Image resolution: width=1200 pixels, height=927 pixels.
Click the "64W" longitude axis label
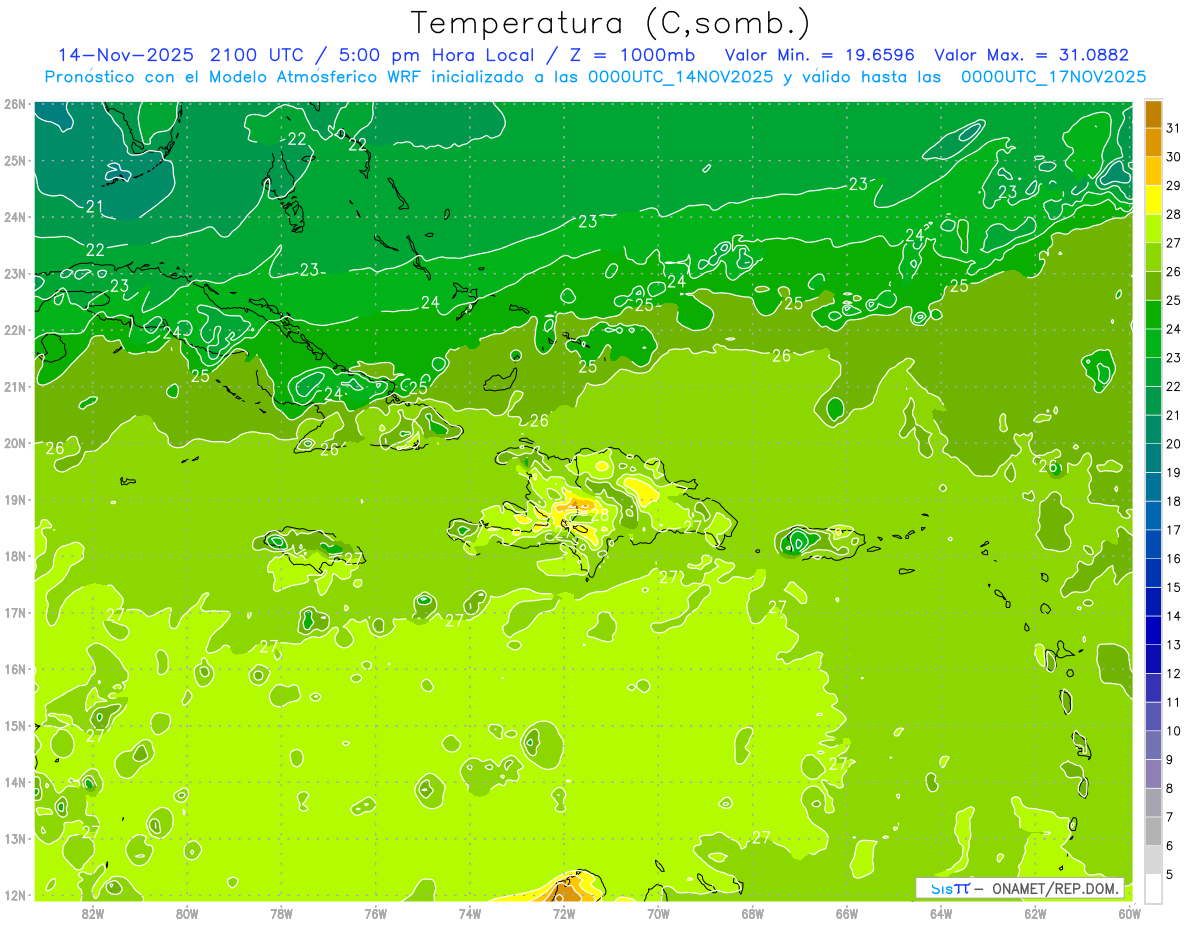[941, 913]
